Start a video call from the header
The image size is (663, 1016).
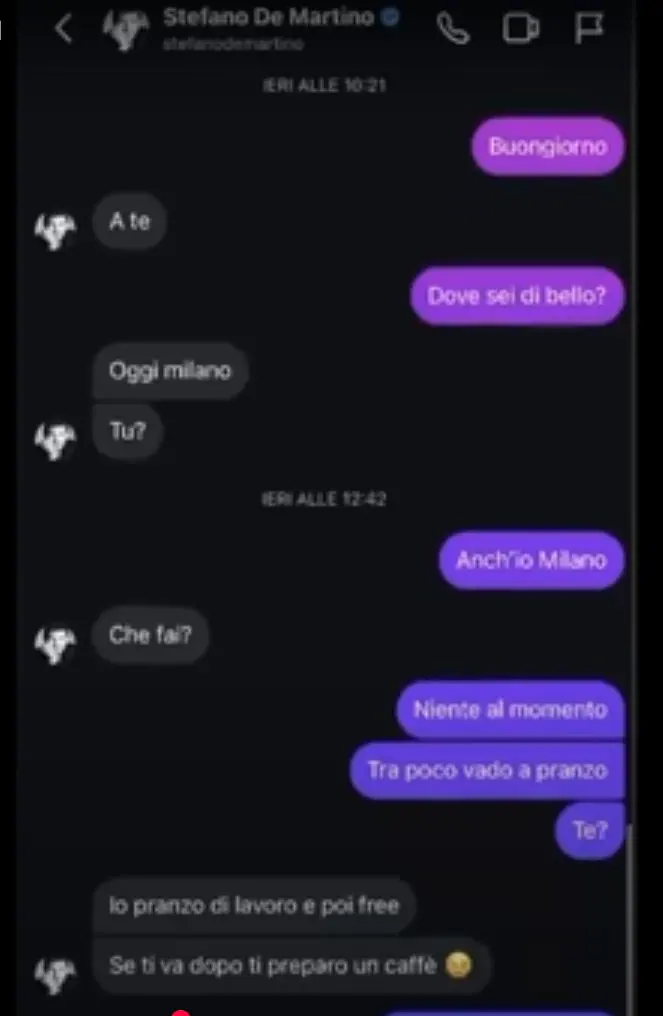(521, 29)
